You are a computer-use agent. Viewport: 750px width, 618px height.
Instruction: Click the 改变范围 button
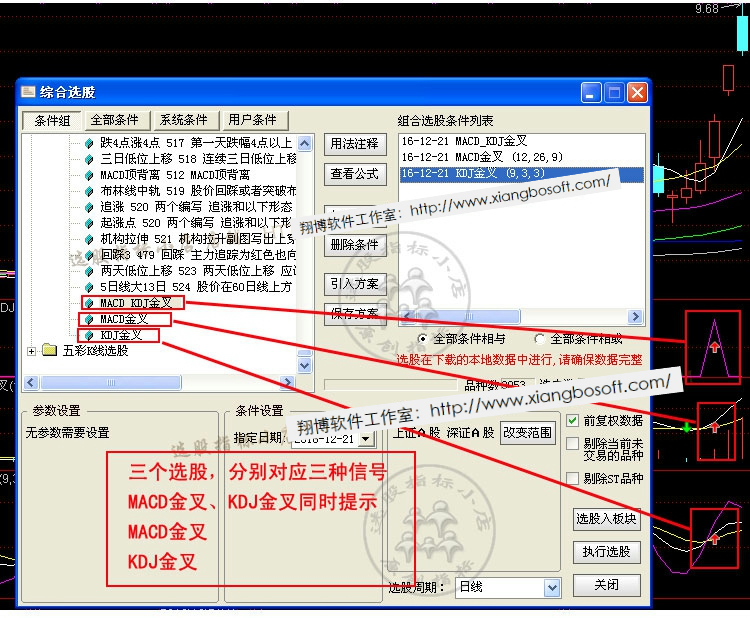point(528,433)
